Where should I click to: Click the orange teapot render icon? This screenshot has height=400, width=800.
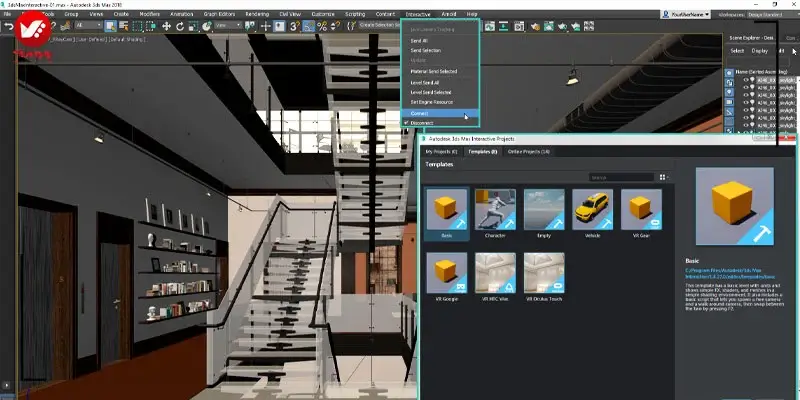535,26
